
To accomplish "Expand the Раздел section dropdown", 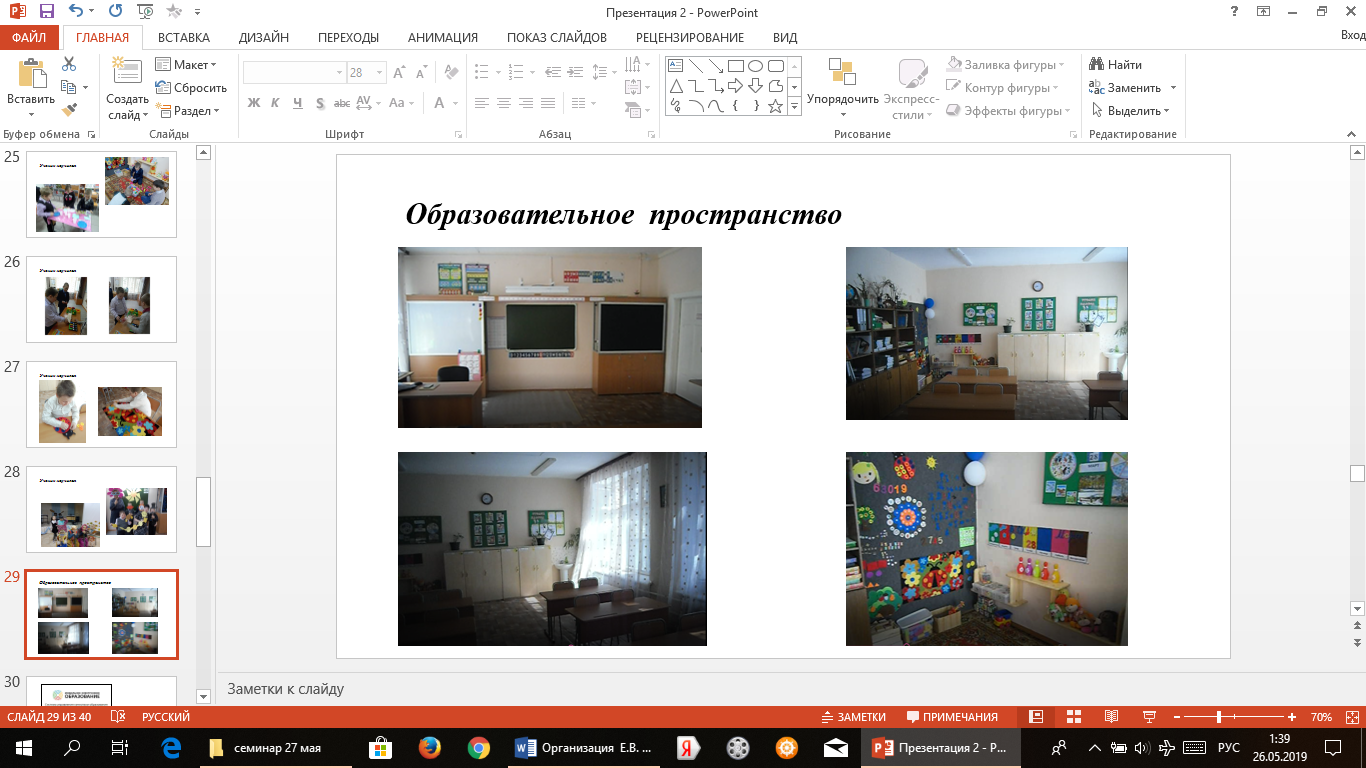I will click(x=189, y=111).
